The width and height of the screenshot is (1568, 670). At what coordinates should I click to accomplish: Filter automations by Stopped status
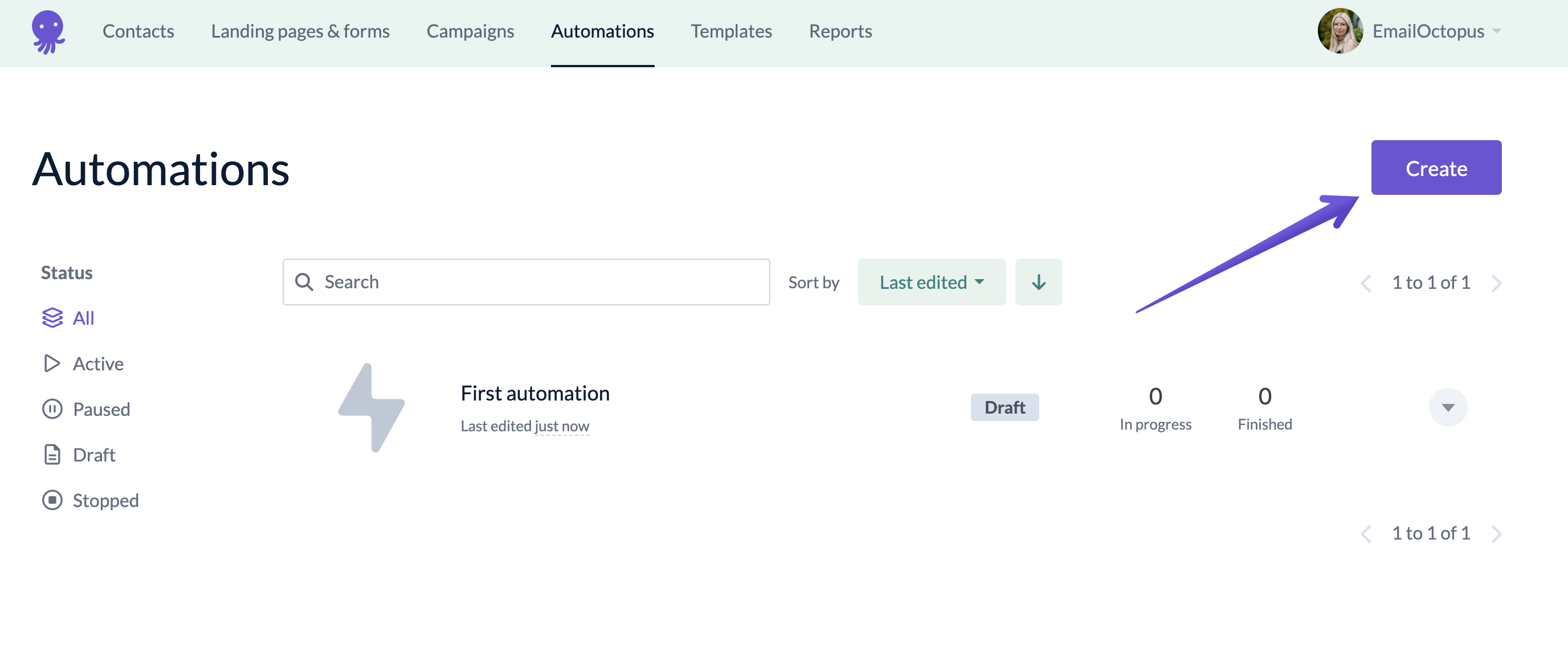[90, 500]
